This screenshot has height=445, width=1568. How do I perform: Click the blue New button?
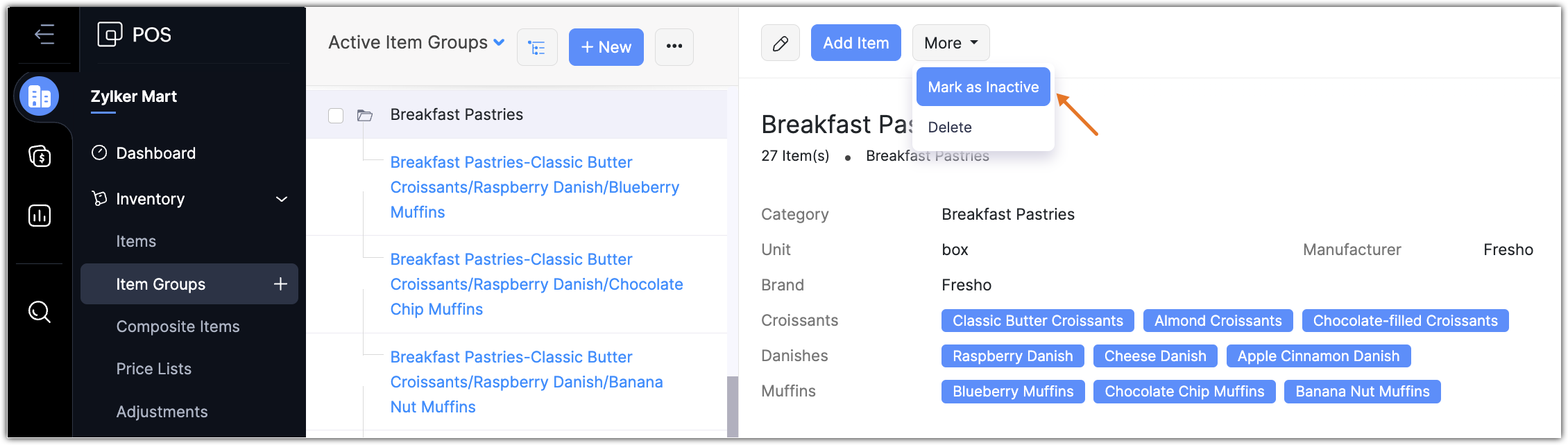click(x=606, y=47)
